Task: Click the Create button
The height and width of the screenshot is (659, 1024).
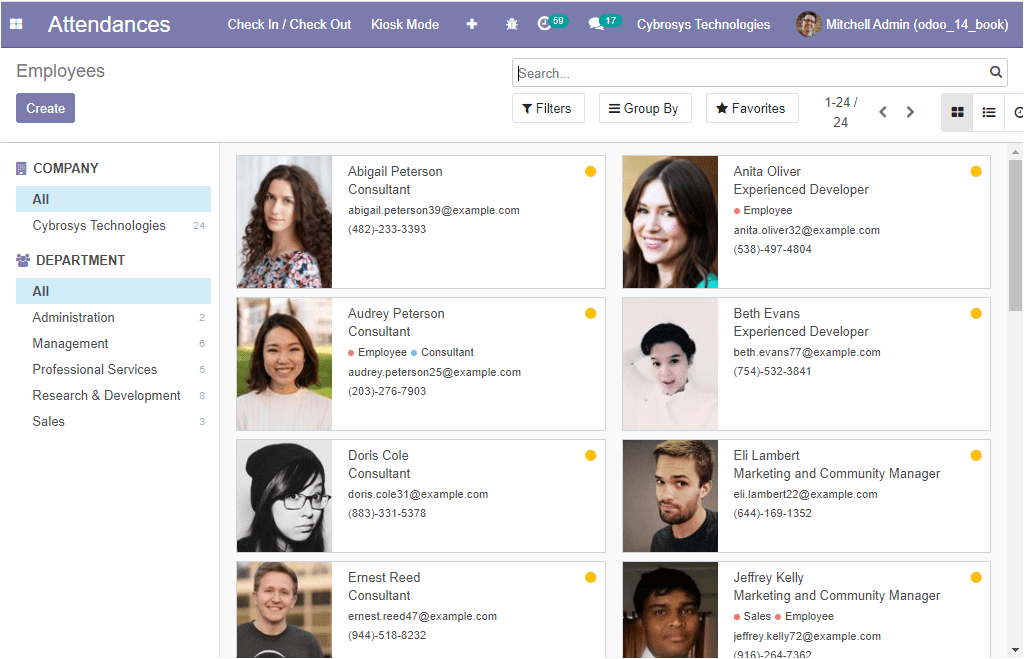Action: [x=46, y=108]
